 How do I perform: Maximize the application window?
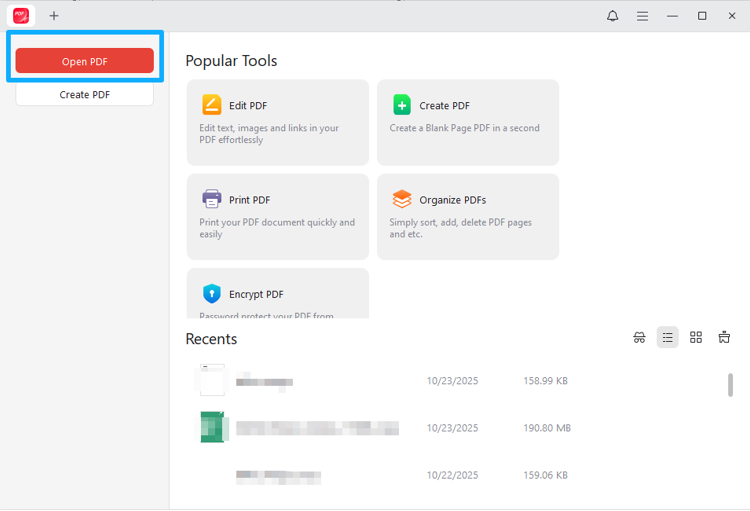point(702,16)
